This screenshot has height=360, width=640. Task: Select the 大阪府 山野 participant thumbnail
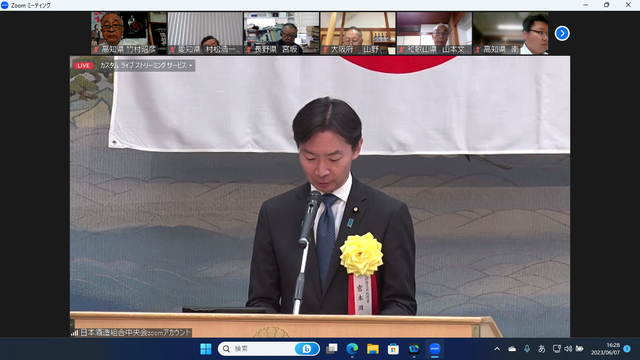click(358, 33)
